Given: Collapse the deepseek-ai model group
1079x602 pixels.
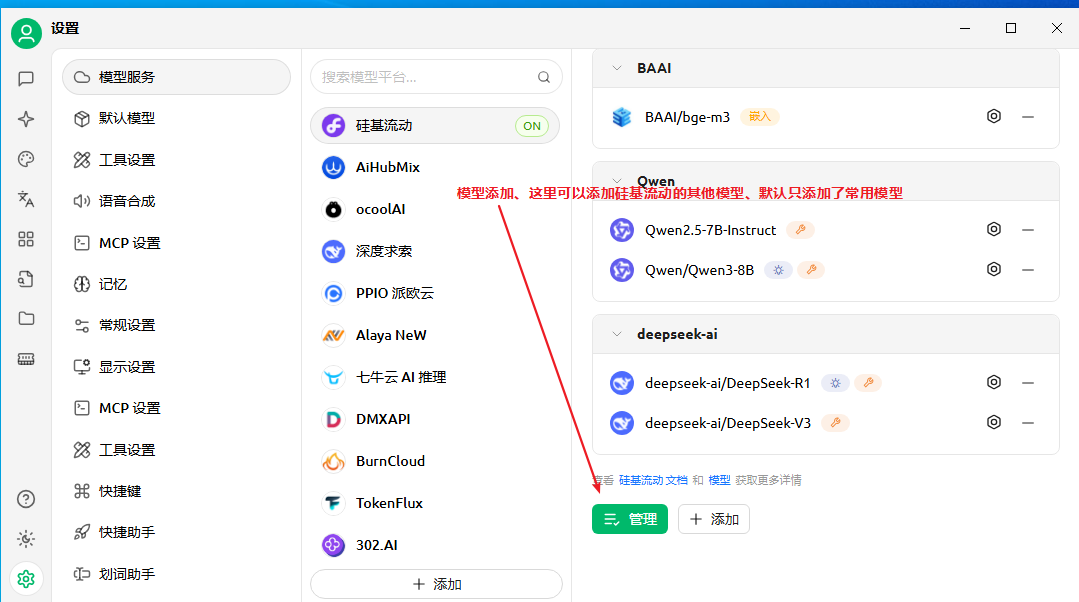Looking at the screenshot, I should [x=617, y=334].
